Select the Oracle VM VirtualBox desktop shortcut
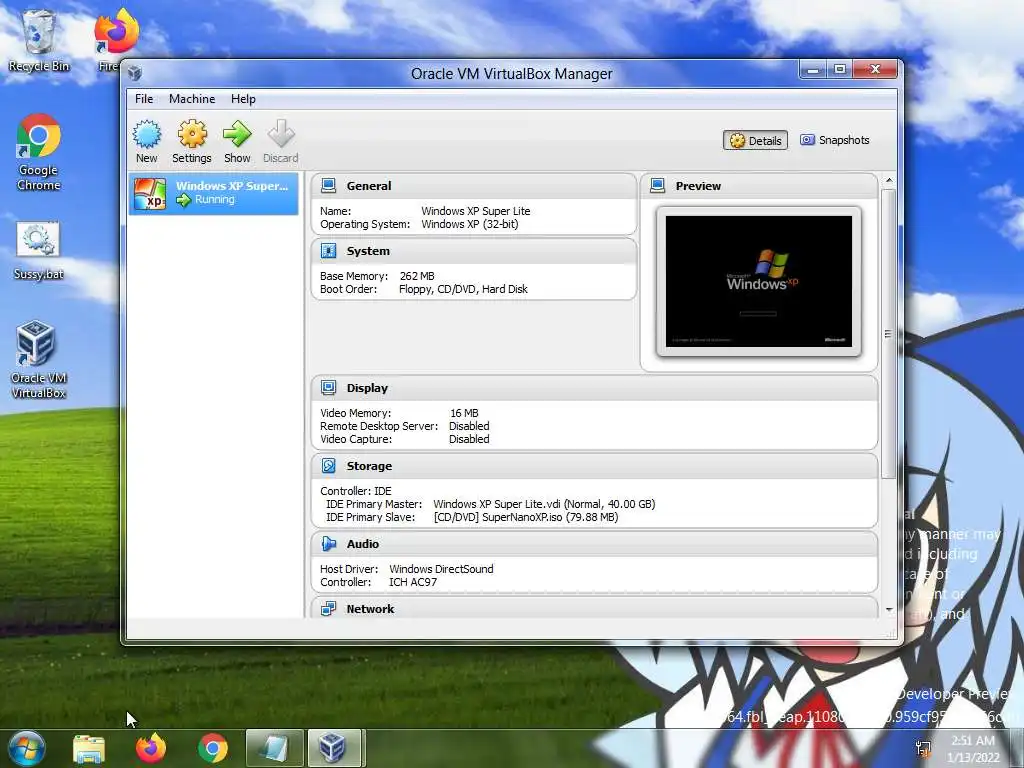Image resolution: width=1024 pixels, height=768 pixels. pos(39,360)
